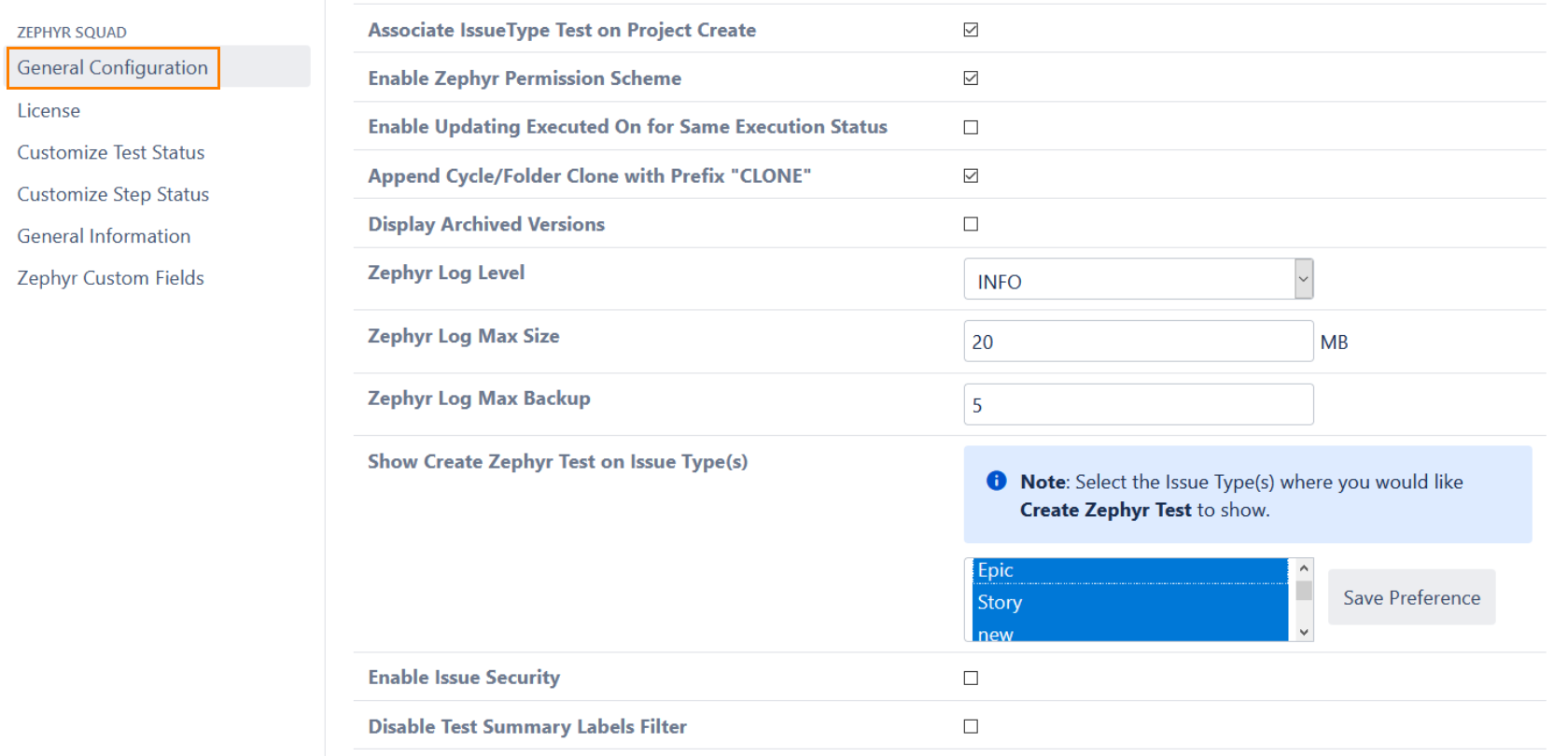Uncheck Append Cycle/Folder Clone with Prefix CLONE
Viewport: 1568px width, 756px height.
coord(970,175)
